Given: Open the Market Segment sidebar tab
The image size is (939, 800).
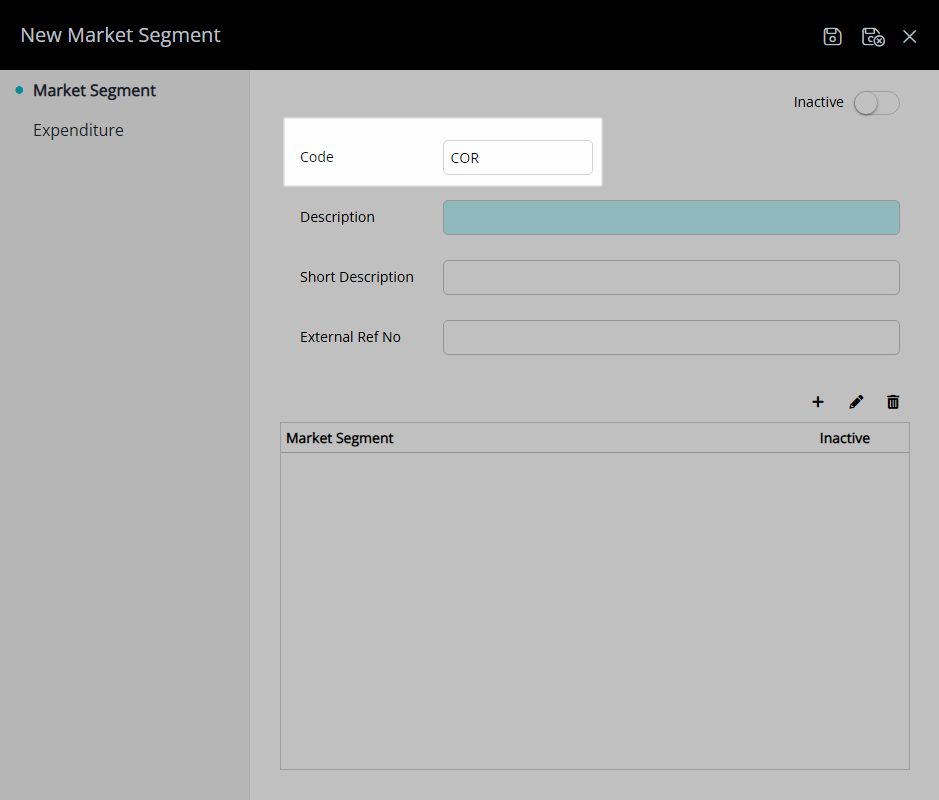Looking at the screenshot, I should tap(94, 90).
